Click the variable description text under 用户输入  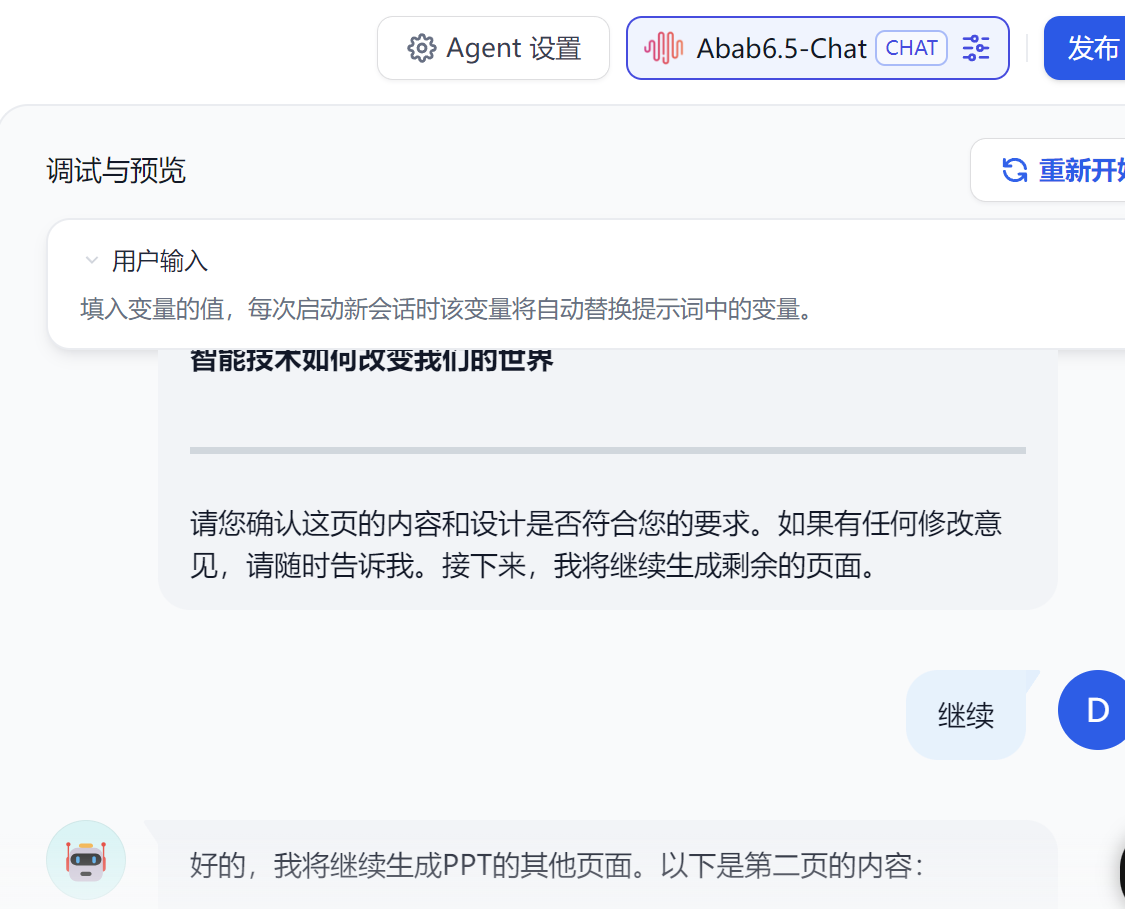click(446, 310)
